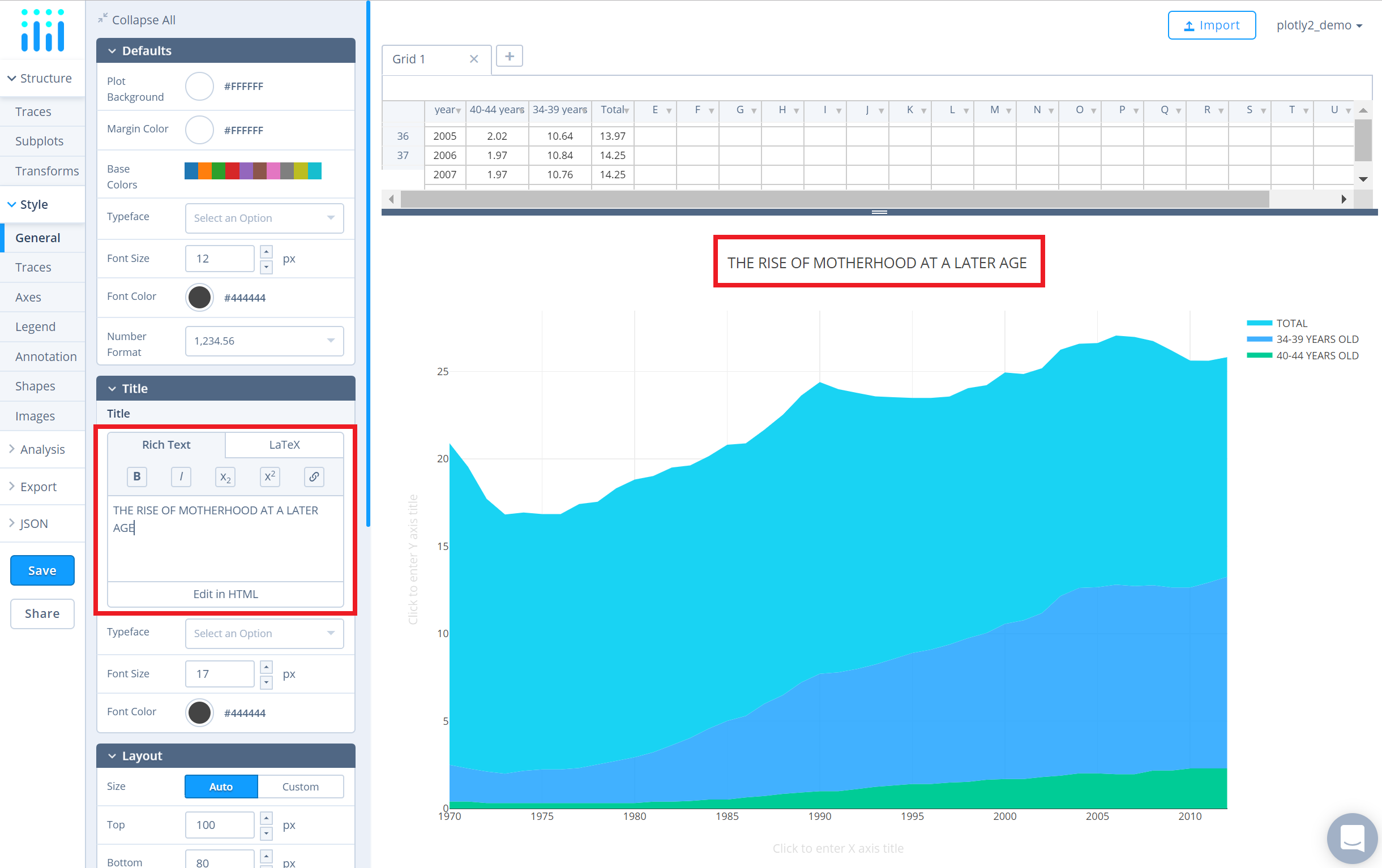Apply superscript formatting icon

[269, 476]
